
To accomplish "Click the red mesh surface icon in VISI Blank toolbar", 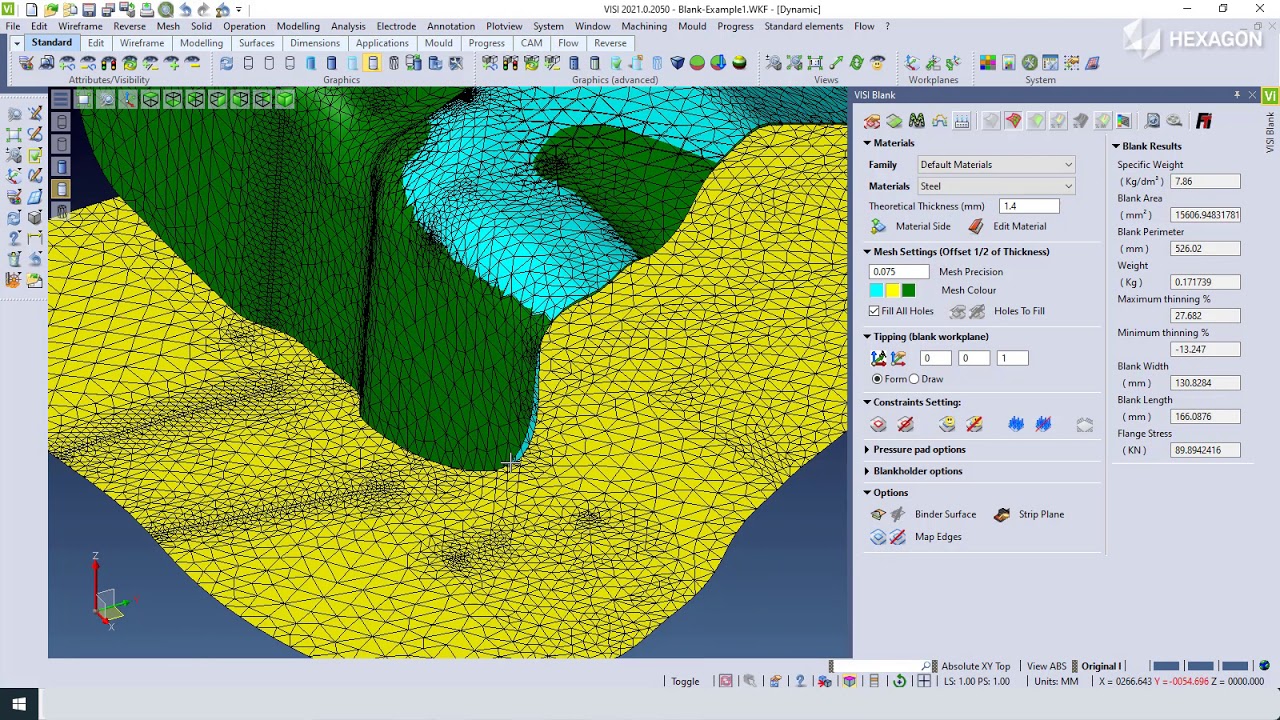I will pyautogui.click(x=1013, y=121).
